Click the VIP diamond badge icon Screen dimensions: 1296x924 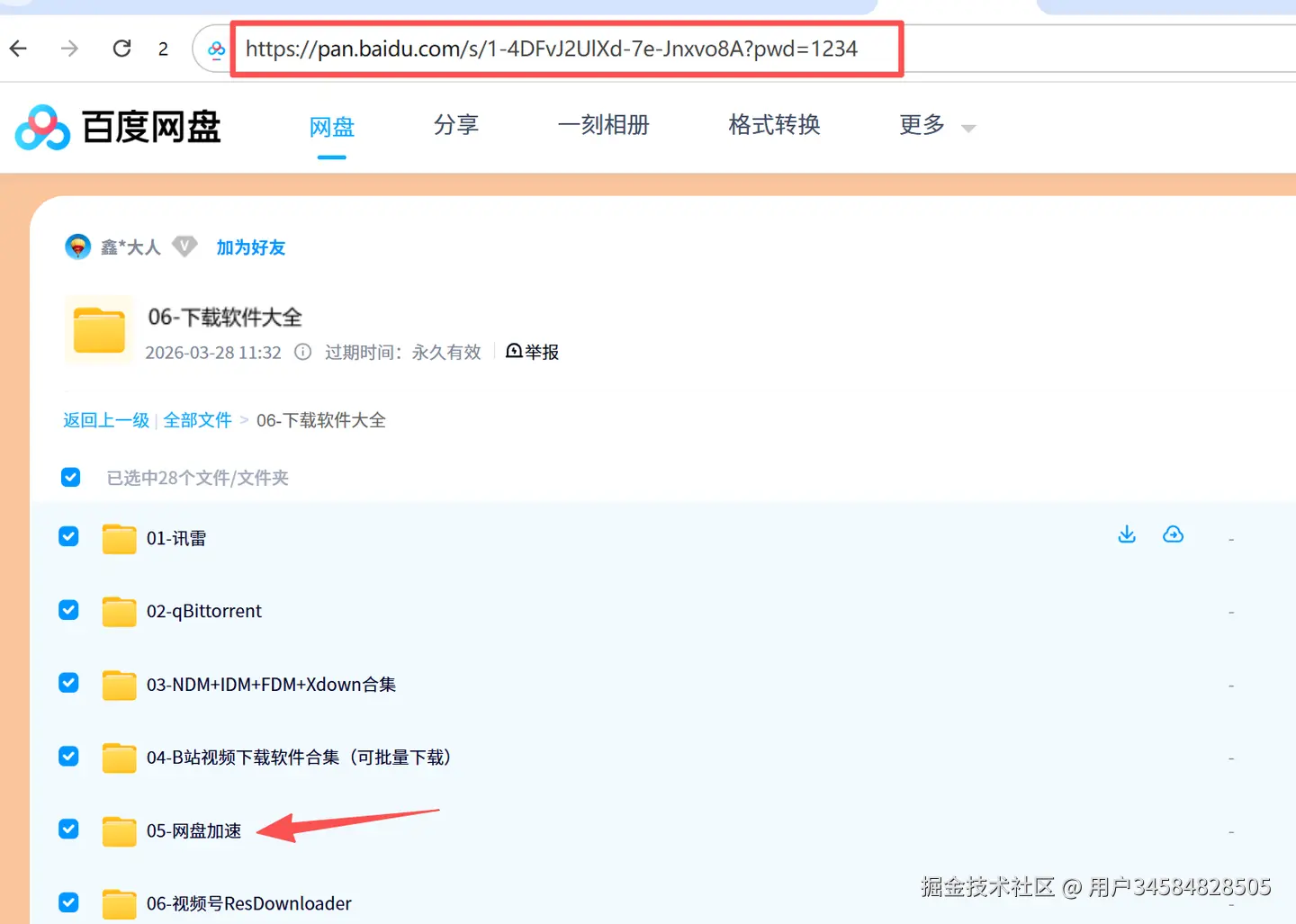click(x=184, y=246)
